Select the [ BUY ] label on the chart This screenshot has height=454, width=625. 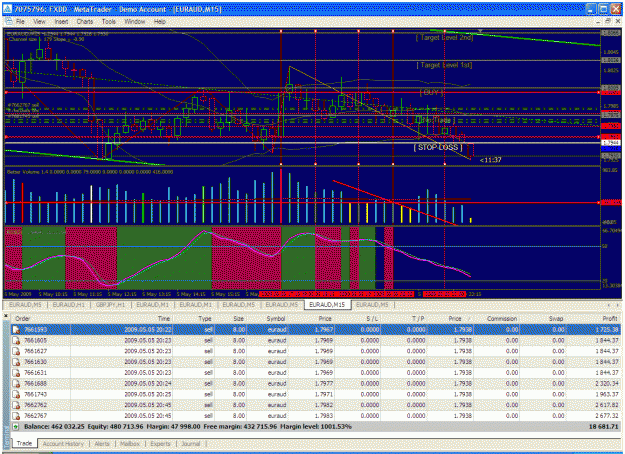(x=431, y=92)
